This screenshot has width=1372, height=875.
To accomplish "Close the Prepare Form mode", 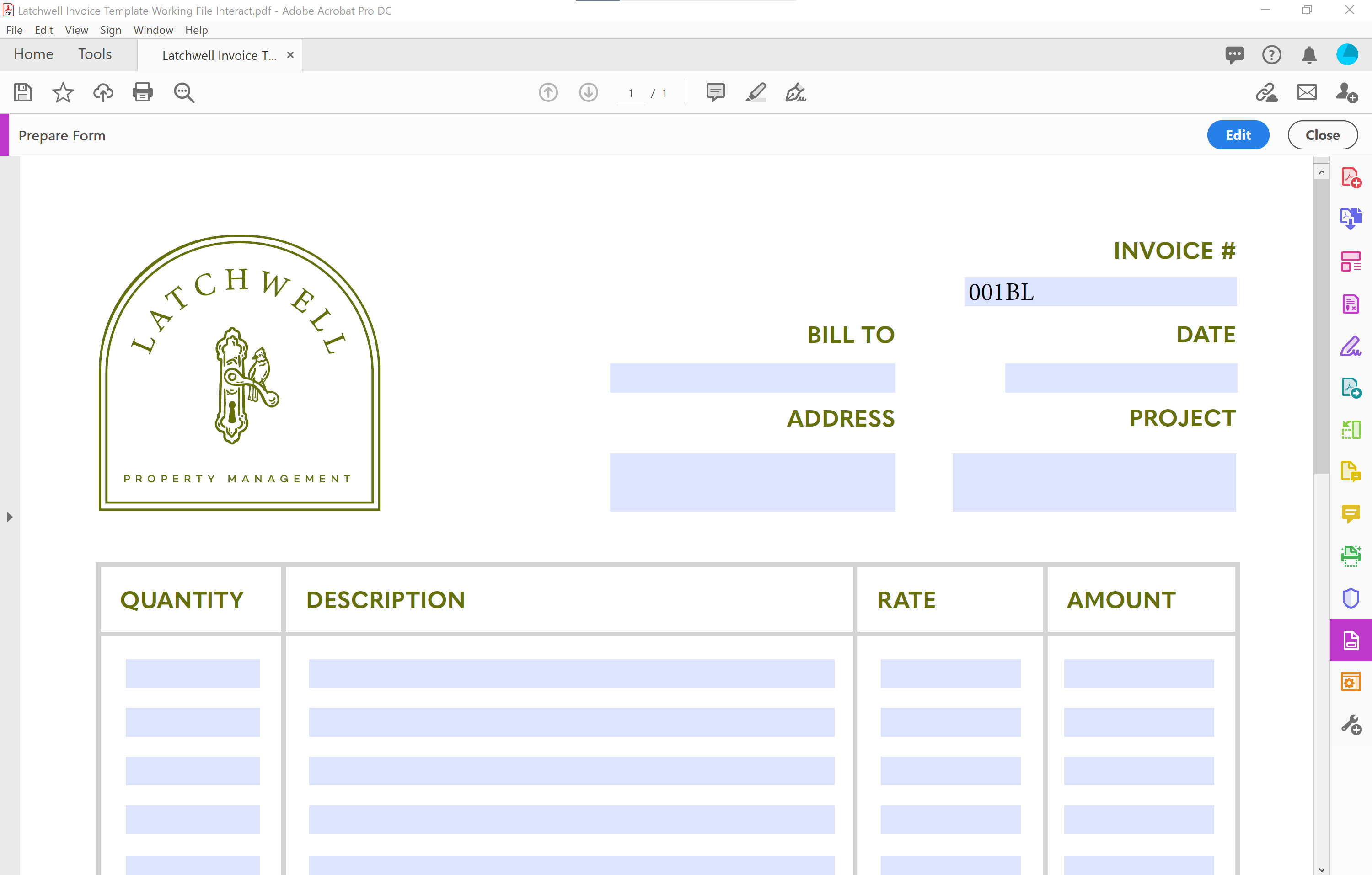I will (x=1323, y=135).
